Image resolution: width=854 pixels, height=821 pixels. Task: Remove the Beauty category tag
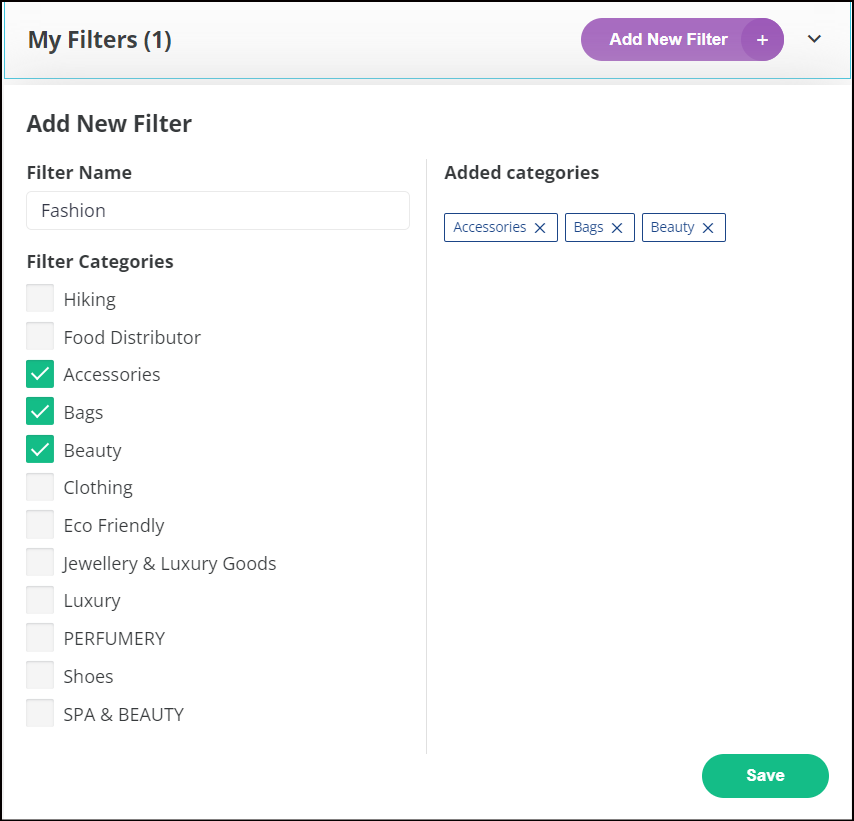pos(707,228)
